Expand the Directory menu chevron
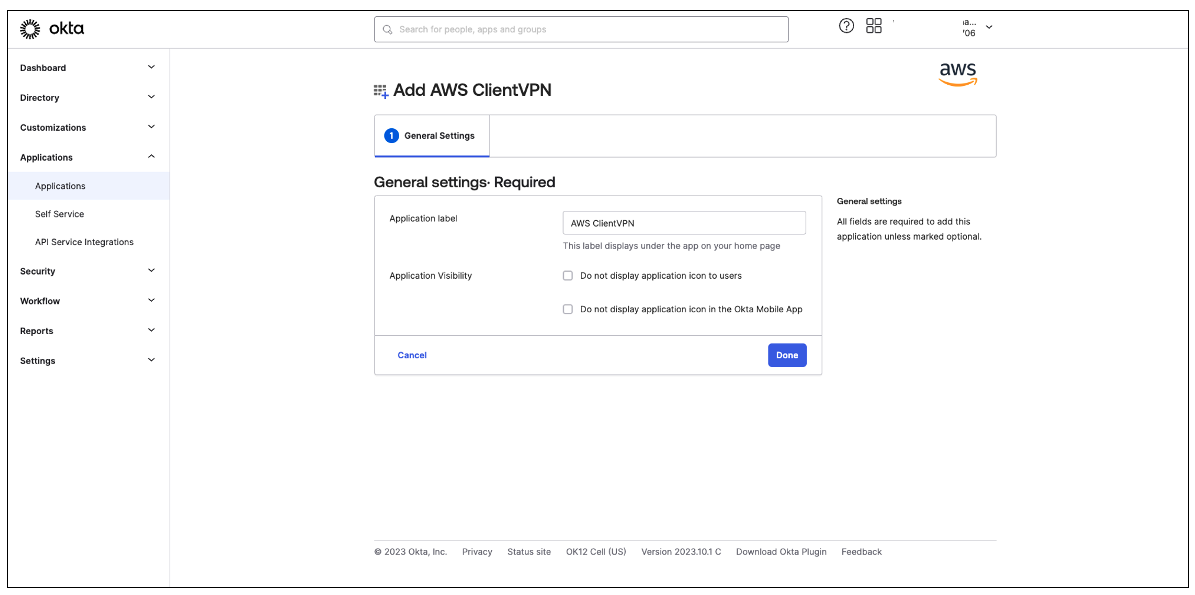This screenshot has height=595, width=1195. 151,97
